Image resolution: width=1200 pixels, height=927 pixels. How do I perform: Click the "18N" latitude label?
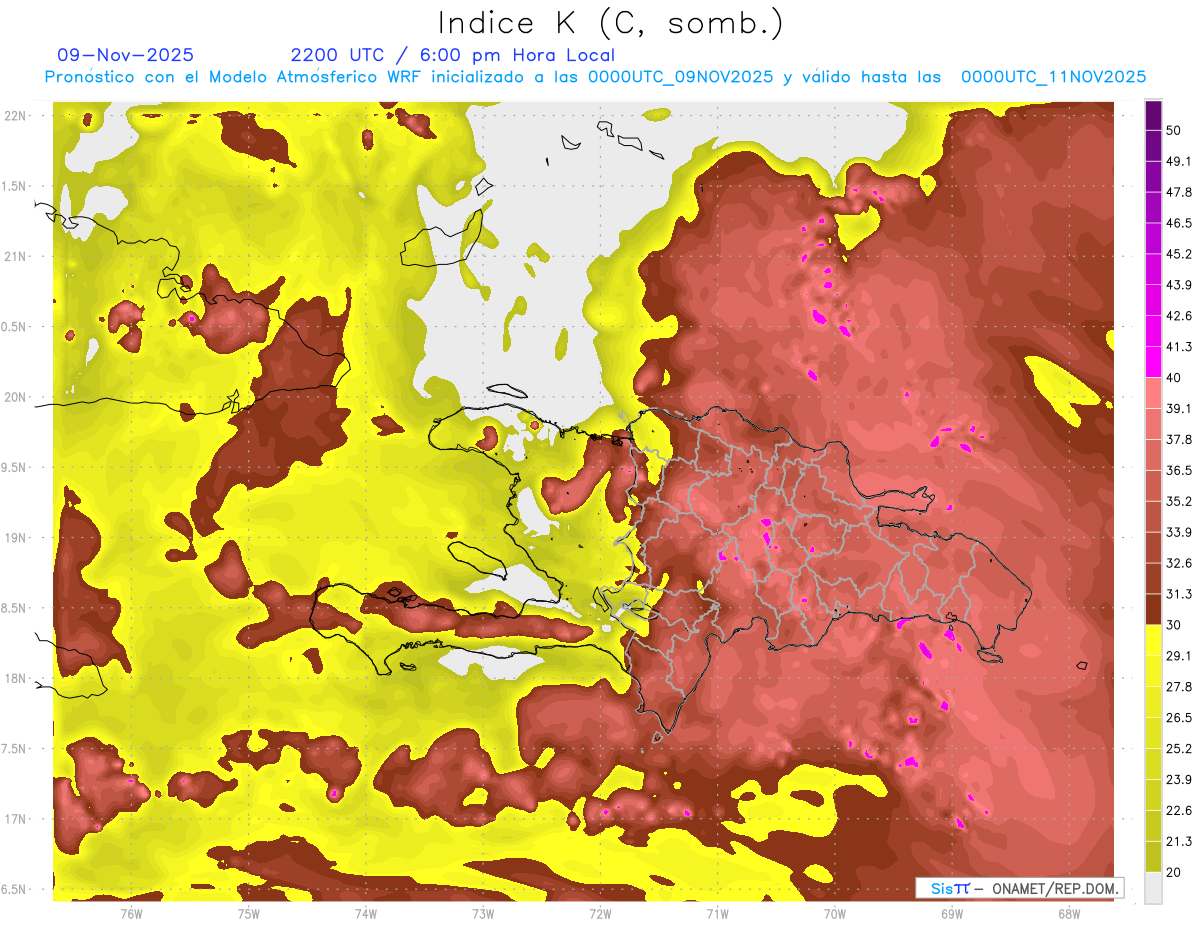pos(15,679)
